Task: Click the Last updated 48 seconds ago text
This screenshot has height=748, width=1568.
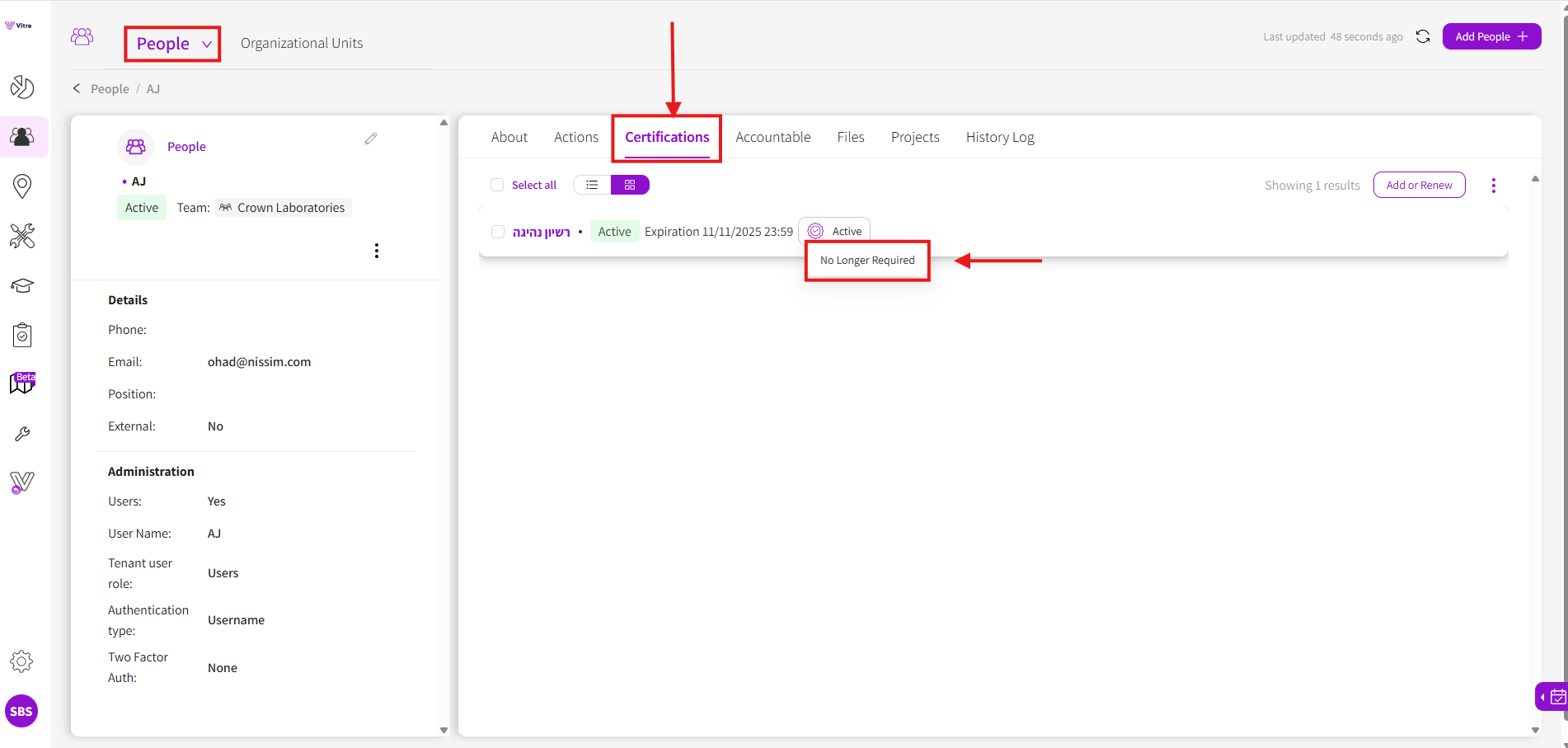Action: [1333, 37]
